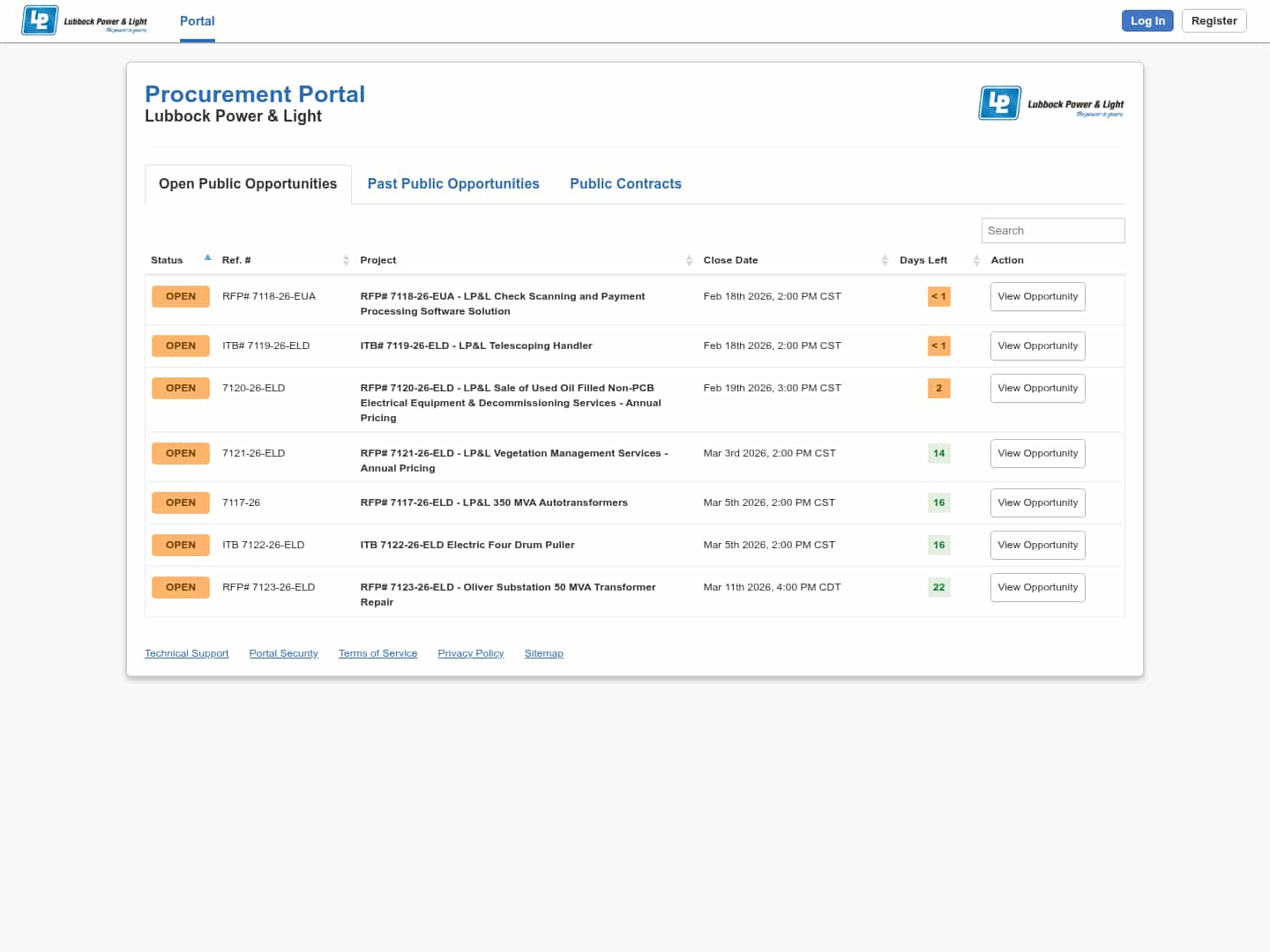
Task: Click the OPEN status badge for RFP# 7118-26-EUA
Action: tap(181, 296)
